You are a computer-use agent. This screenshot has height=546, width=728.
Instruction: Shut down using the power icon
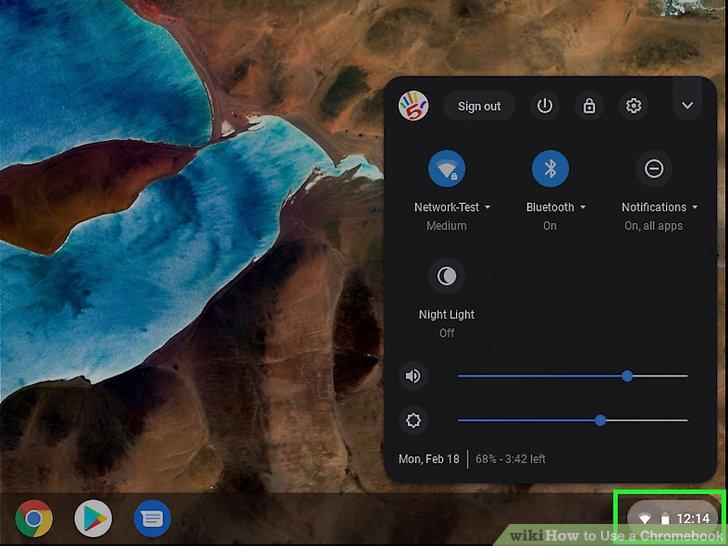click(x=545, y=106)
